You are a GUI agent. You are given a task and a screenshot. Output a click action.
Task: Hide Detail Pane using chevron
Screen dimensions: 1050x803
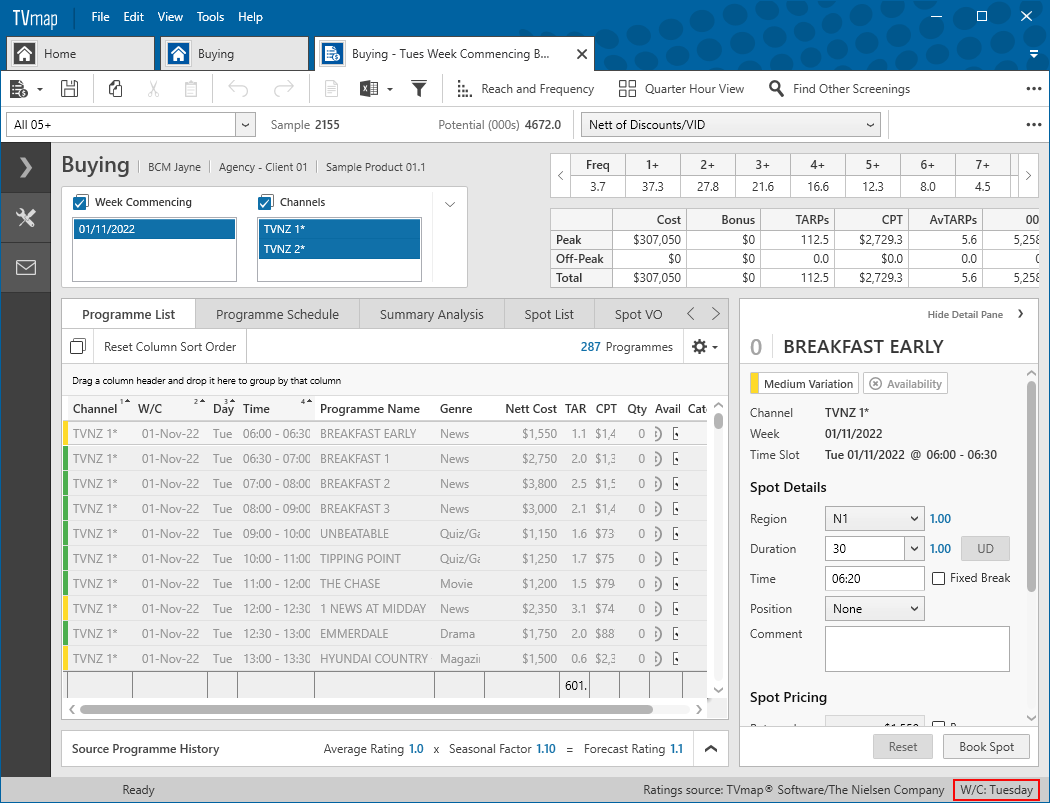click(1021, 313)
